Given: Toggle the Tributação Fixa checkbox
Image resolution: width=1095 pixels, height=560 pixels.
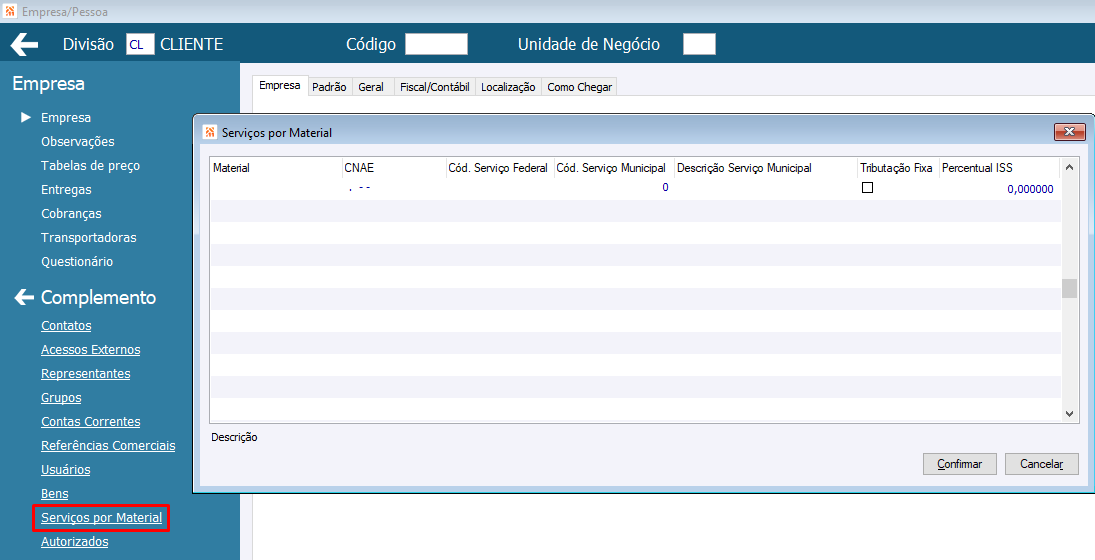Looking at the screenshot, I should tap(867, 187).
